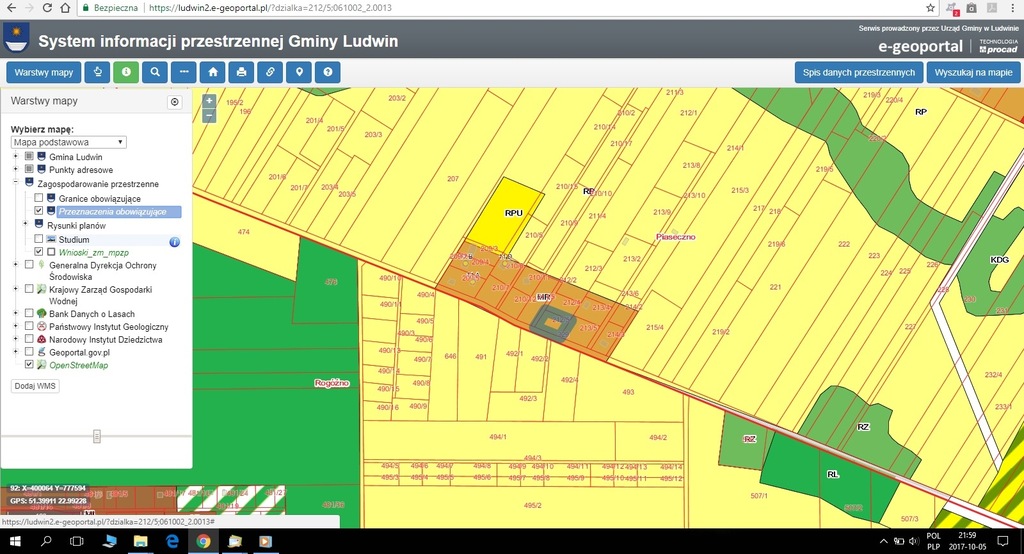1024x554 pixels.
Task: Zoom in the map with plus button
Action: click(x=209, y=101)
